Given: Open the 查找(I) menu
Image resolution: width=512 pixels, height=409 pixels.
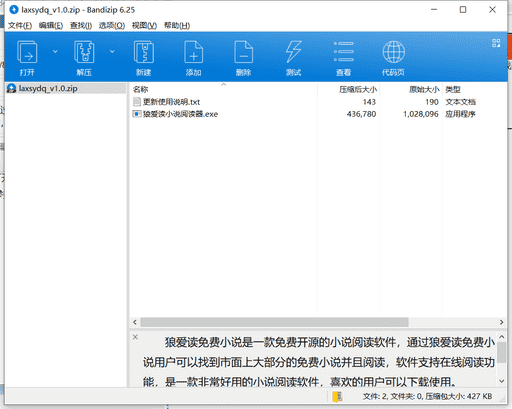Looking at the screenshot, I should (x=81, y=25).
